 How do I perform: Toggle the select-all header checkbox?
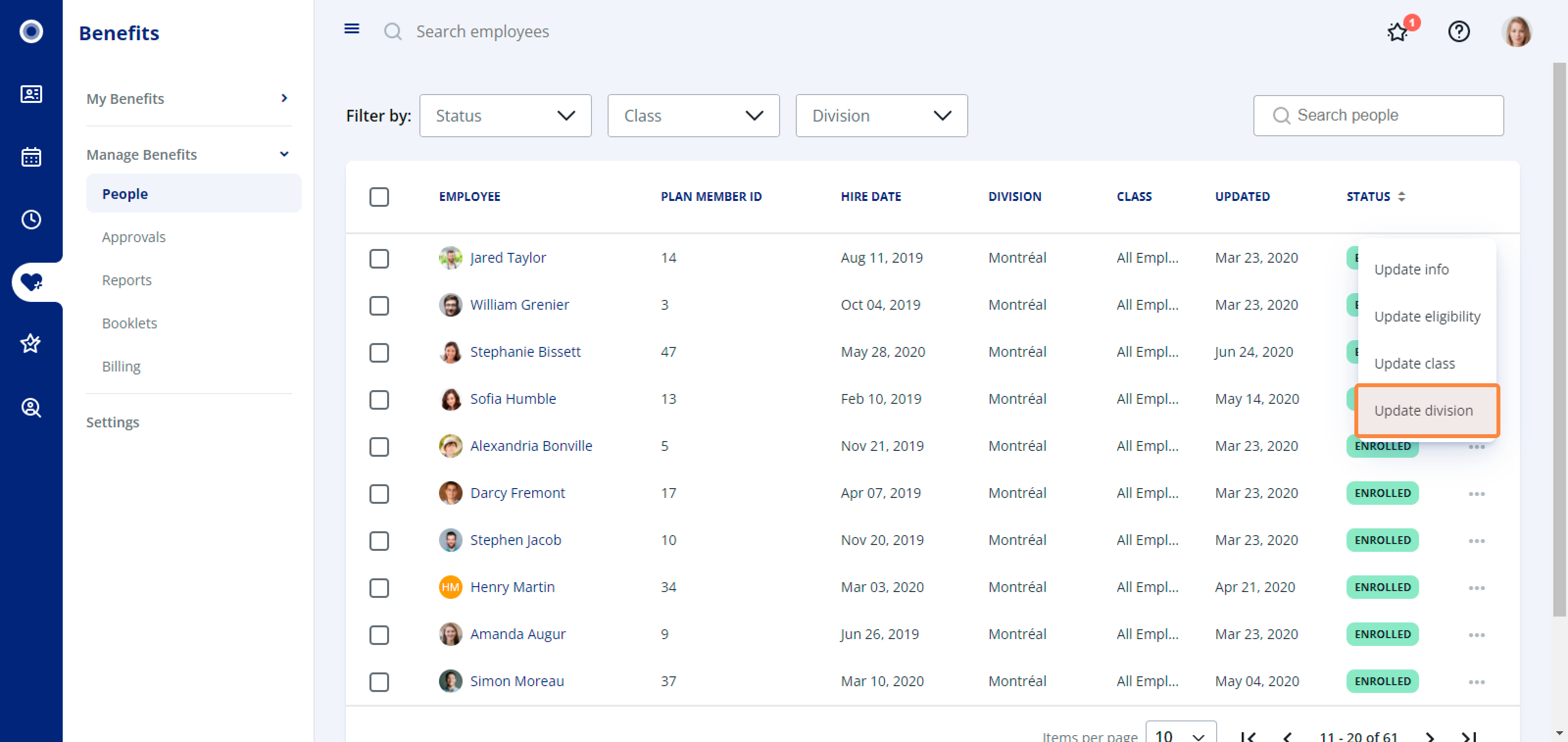click(379, 197)
